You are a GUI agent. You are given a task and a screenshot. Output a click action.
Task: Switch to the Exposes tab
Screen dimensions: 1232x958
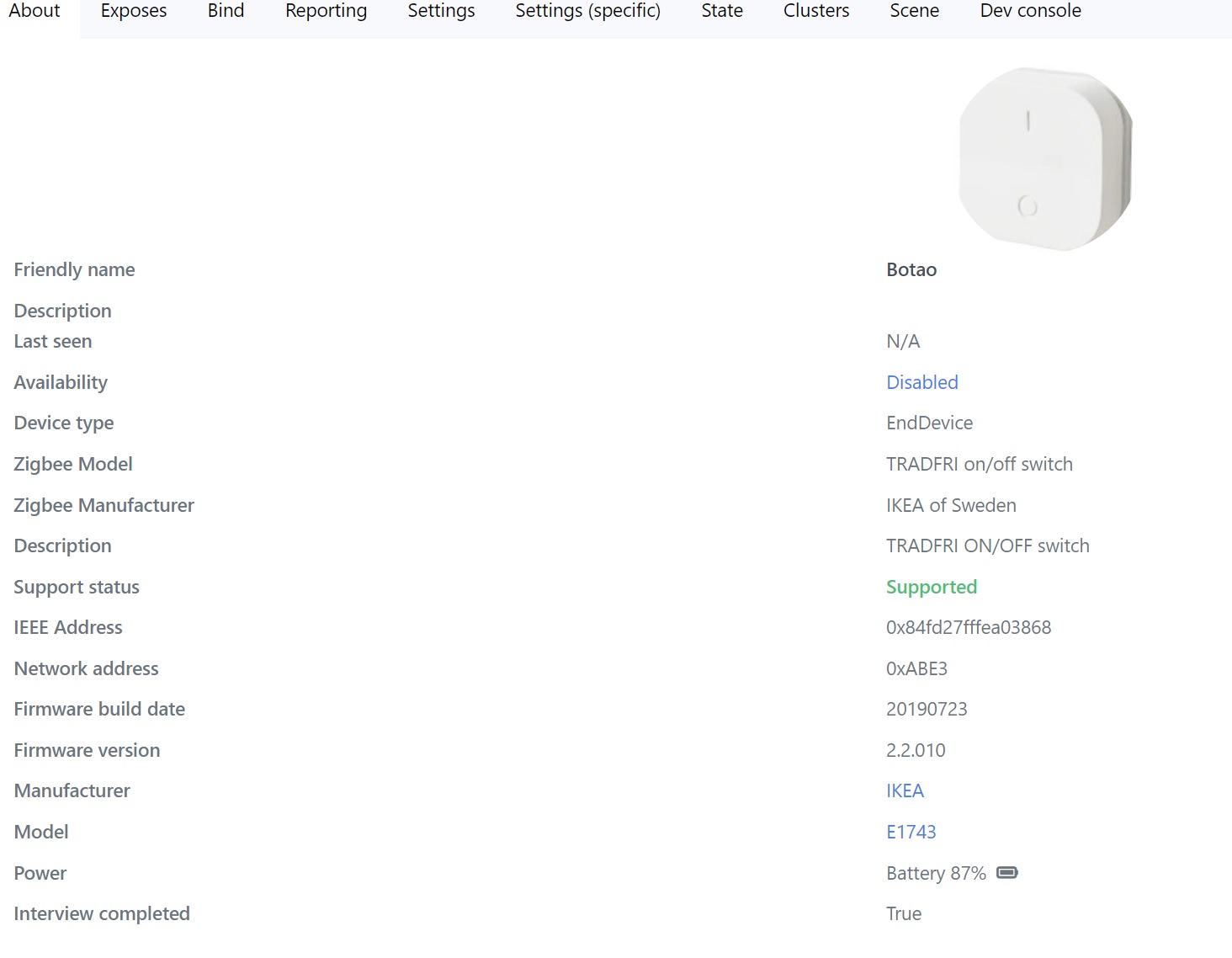click(133, 11)
